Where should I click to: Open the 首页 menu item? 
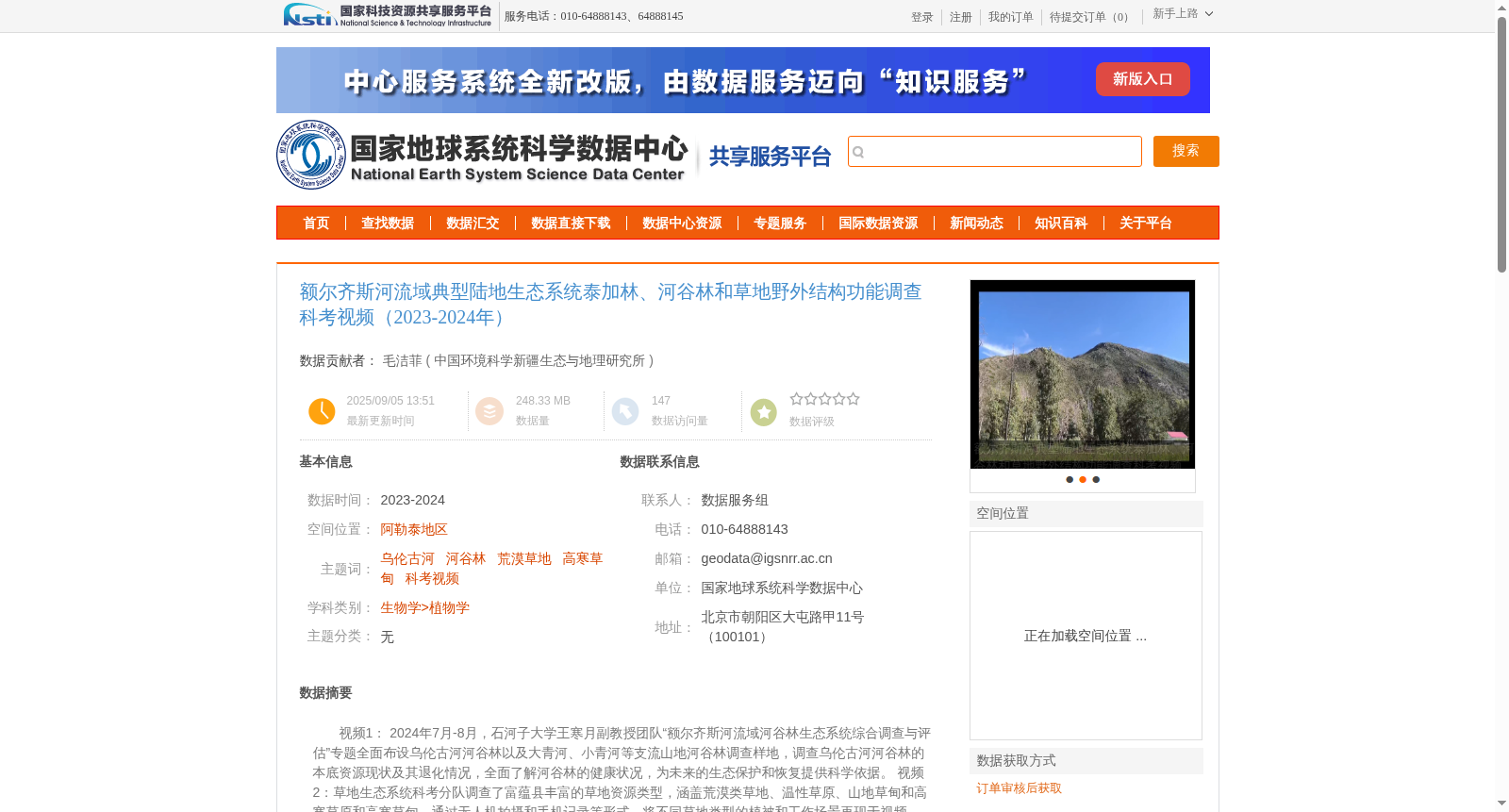click(316, 223)
